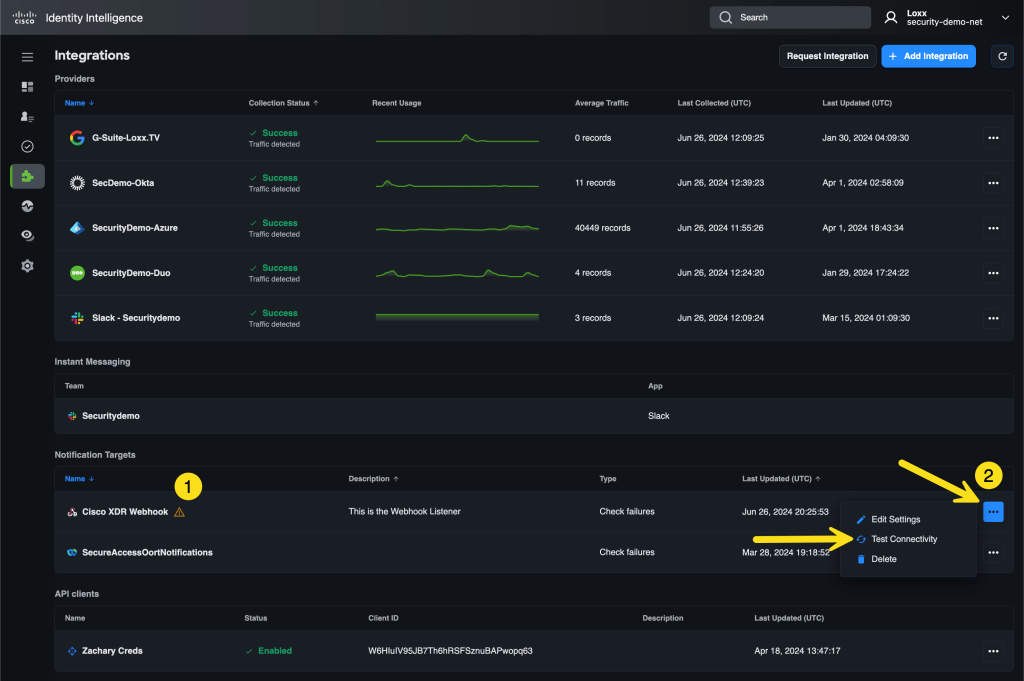The image size is (1024, 681).
Task: Open the Dashboard icon in the sidebar
Action: tap(27, 86)
